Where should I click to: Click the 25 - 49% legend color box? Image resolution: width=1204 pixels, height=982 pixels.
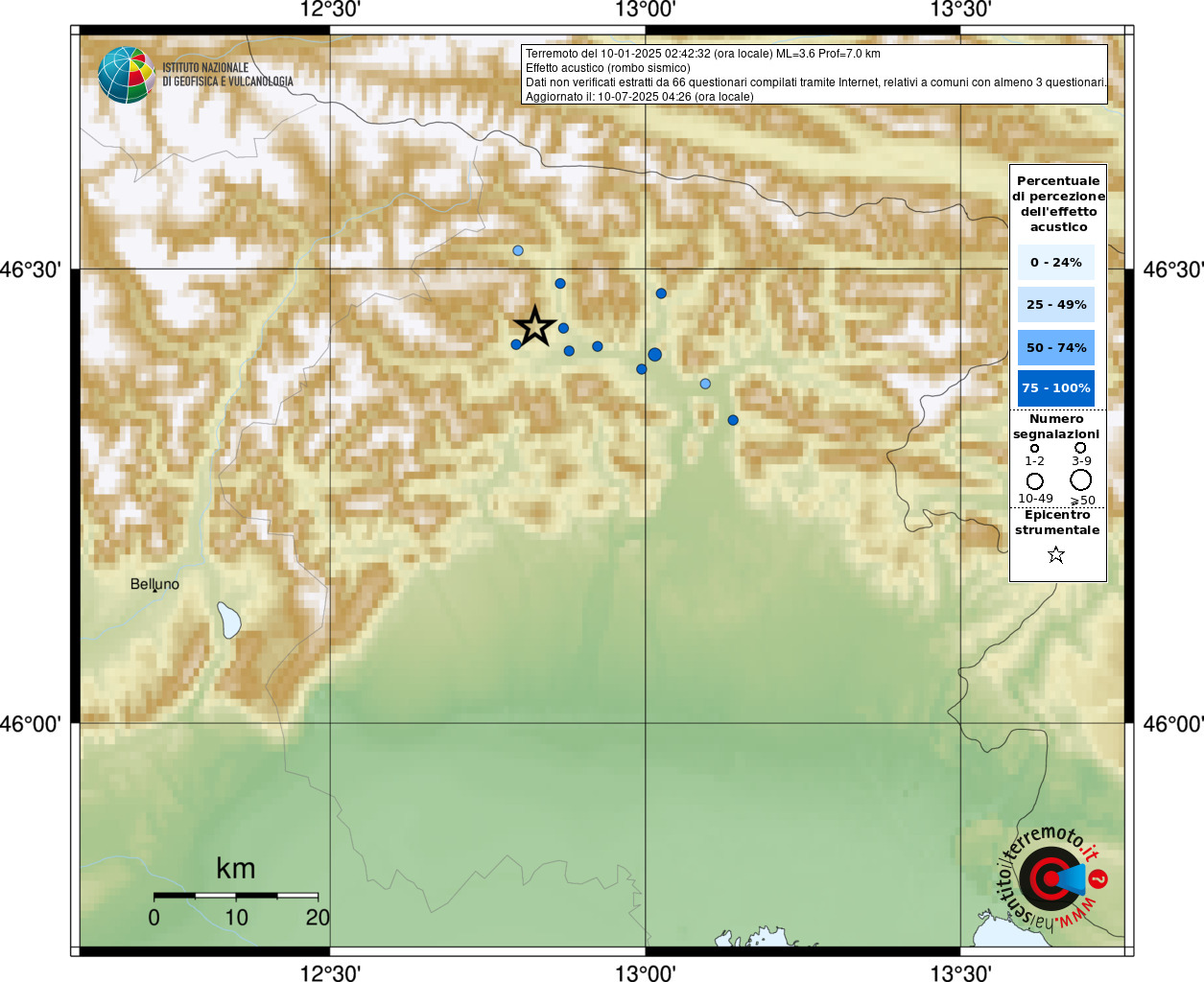point(1056,304)
